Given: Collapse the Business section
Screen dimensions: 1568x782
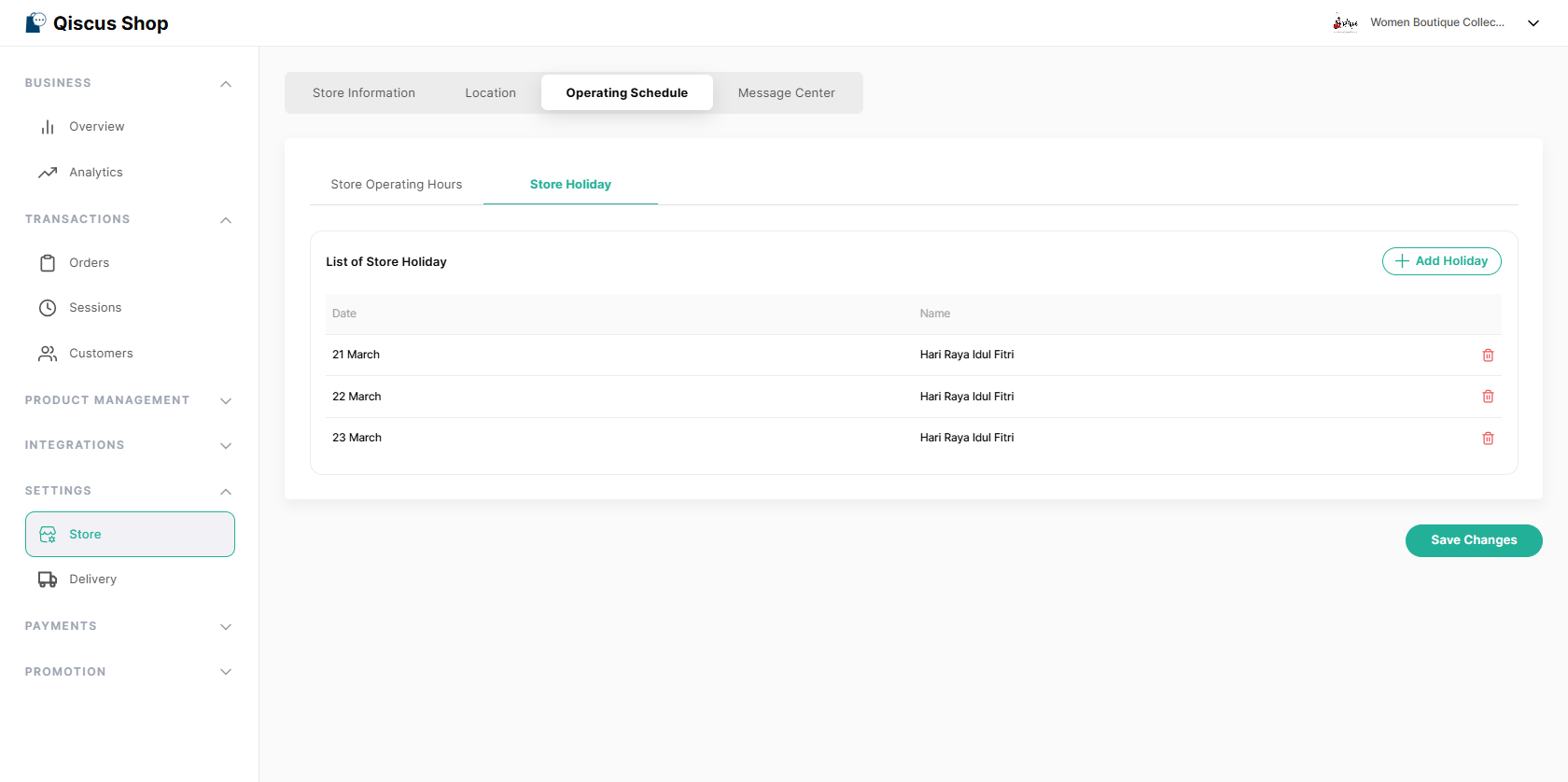Looking at the screenshot, I should [x=225, y=84].
